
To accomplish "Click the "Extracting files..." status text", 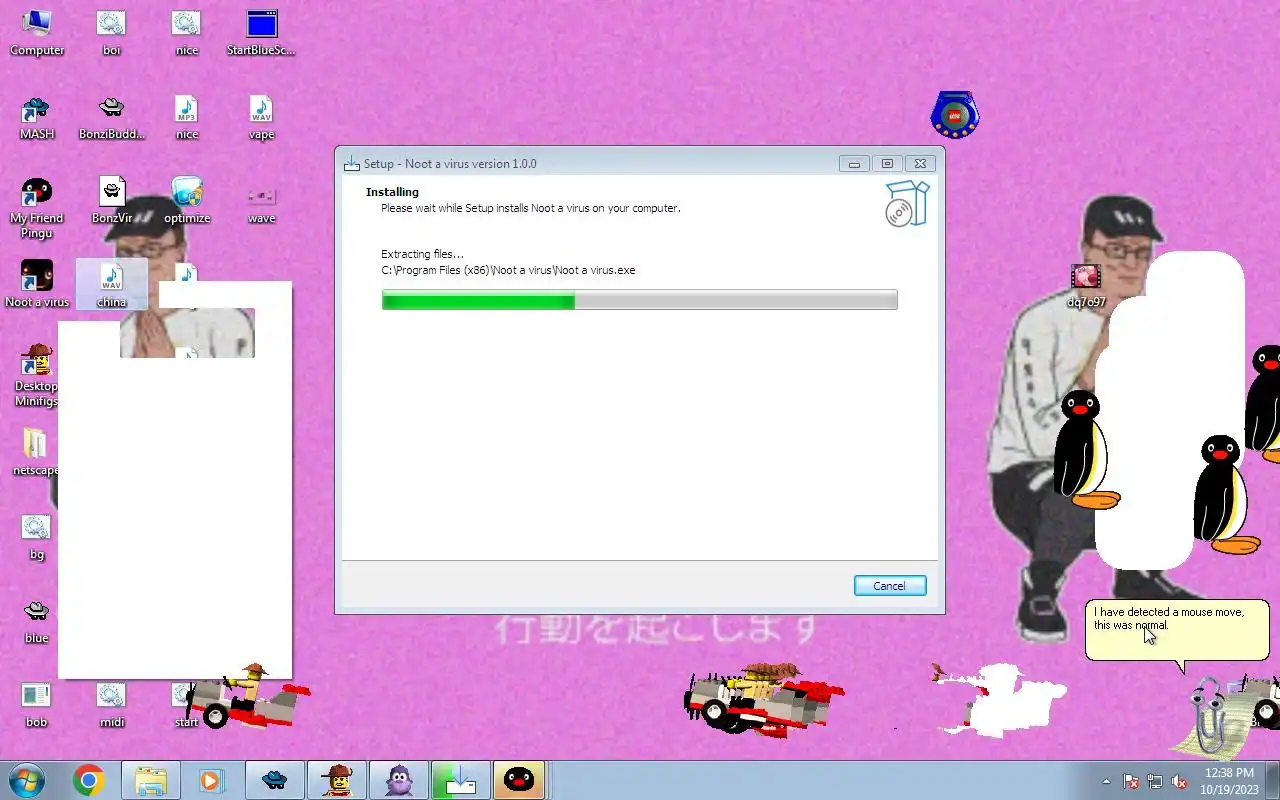I will pyautogui.click(x=422, y=254).
